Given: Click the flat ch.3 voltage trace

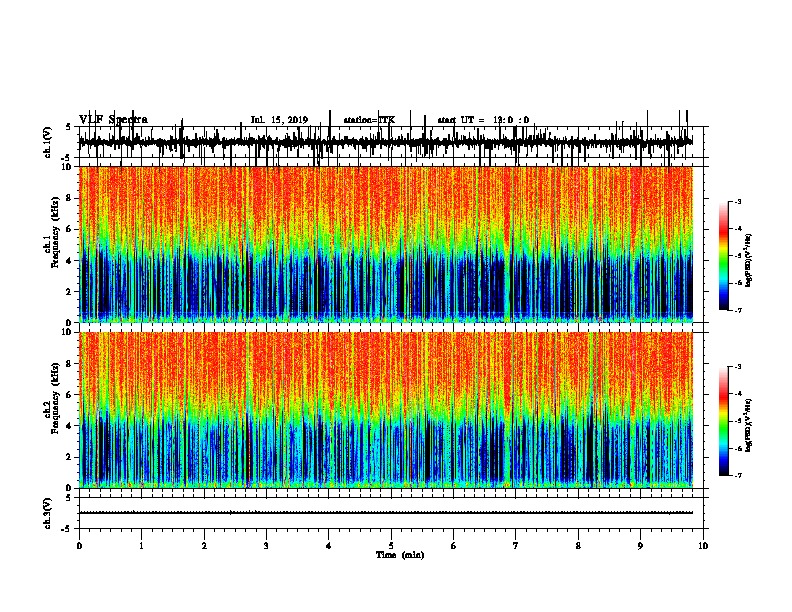Looking at the screenshot, I should tap(385, 513).
